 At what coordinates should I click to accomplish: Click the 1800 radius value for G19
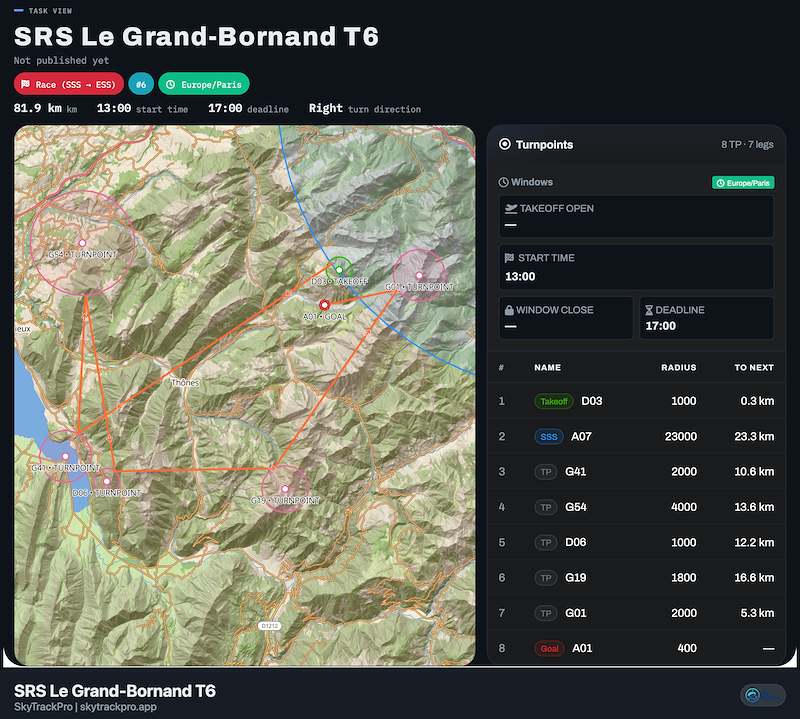[x=684, y=577]
